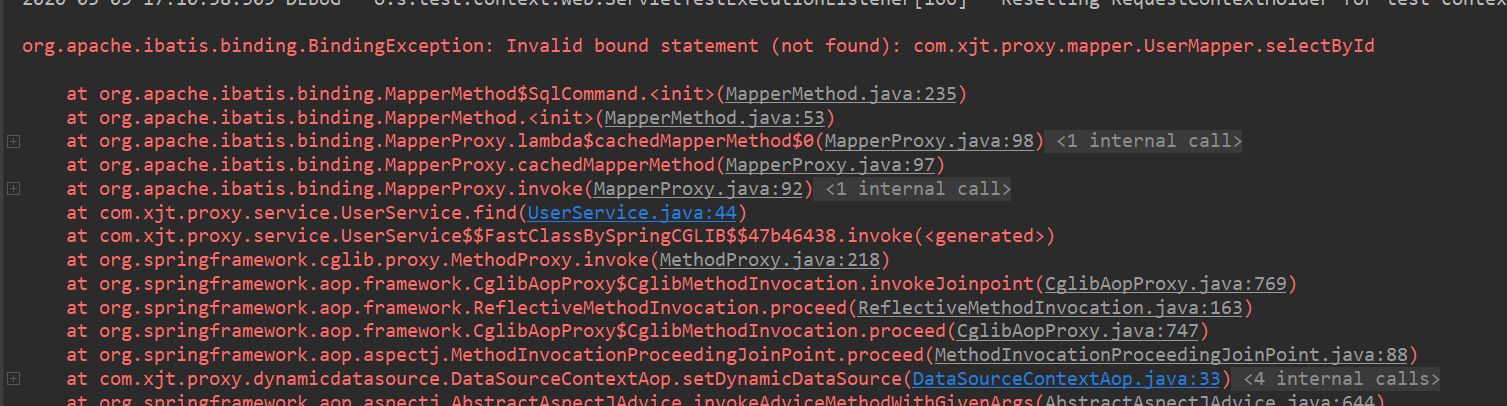Screen dimensions: 1507x406
Task: Open the MethodProxy.java:218 link
Action: 770,260
